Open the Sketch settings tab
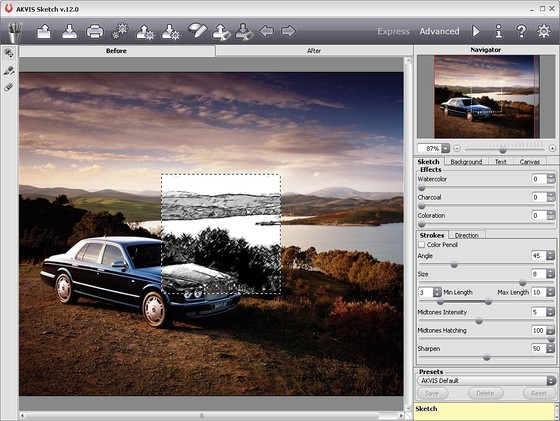This screenshot has width=560, height=421. 429,161
